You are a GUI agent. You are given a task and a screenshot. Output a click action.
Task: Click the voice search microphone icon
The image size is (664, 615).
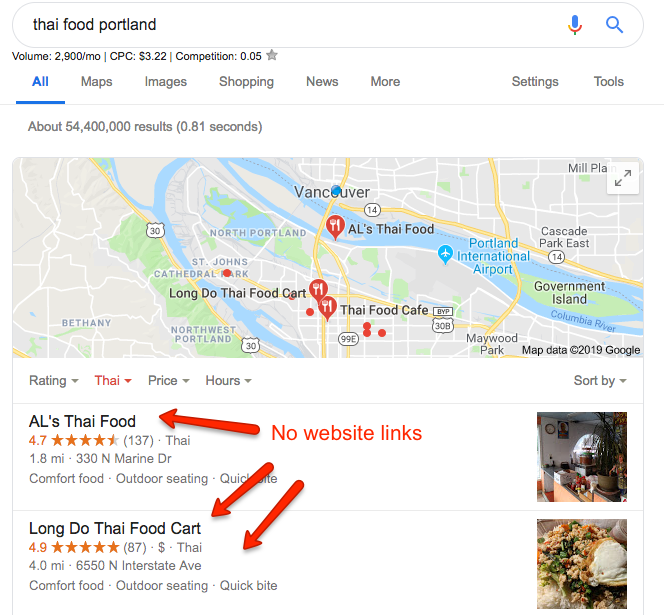(x=575, y=25)
